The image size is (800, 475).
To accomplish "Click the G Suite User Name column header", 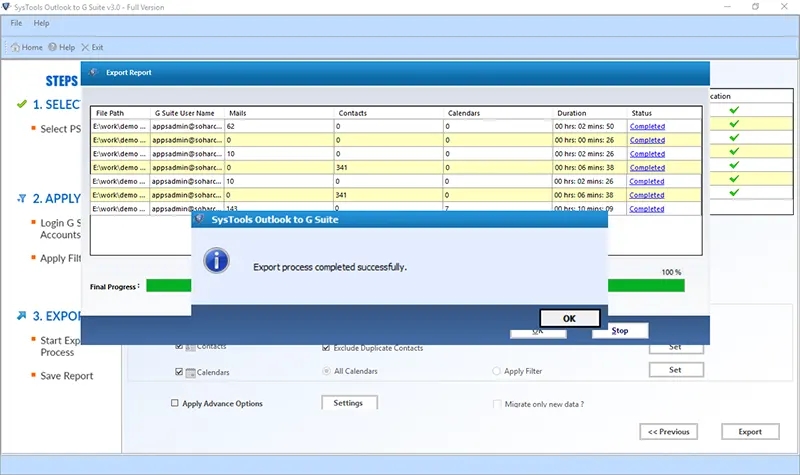I will (x=187, y=113).
